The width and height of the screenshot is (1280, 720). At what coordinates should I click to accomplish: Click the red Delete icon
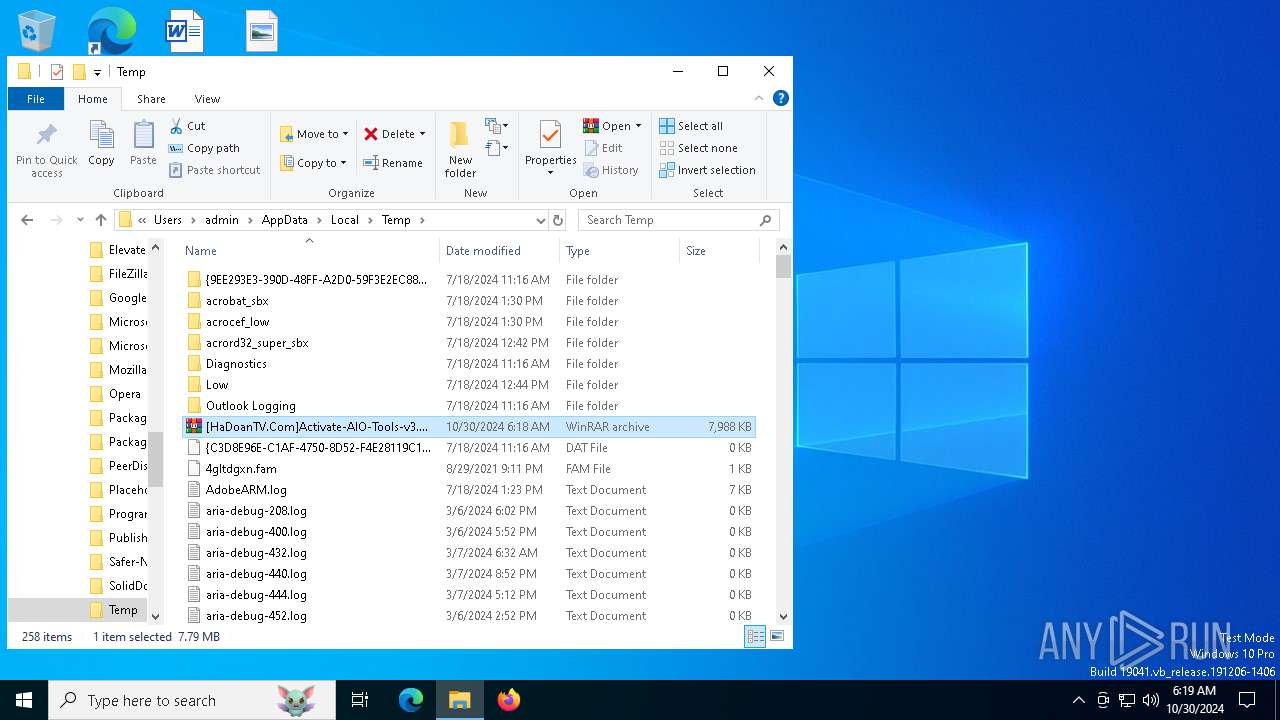pyautogui.click(x=371, y=134)
